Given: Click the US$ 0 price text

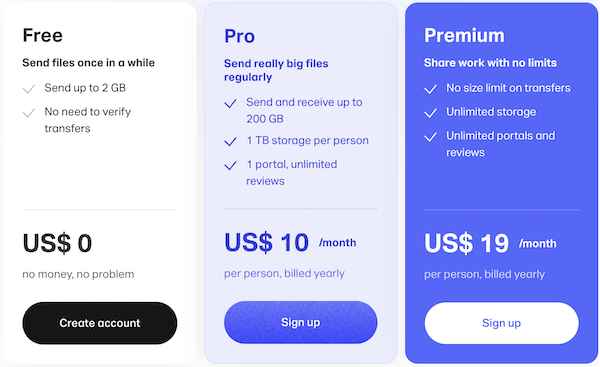Looking at the screenshot, I should (x=57, y=243).
